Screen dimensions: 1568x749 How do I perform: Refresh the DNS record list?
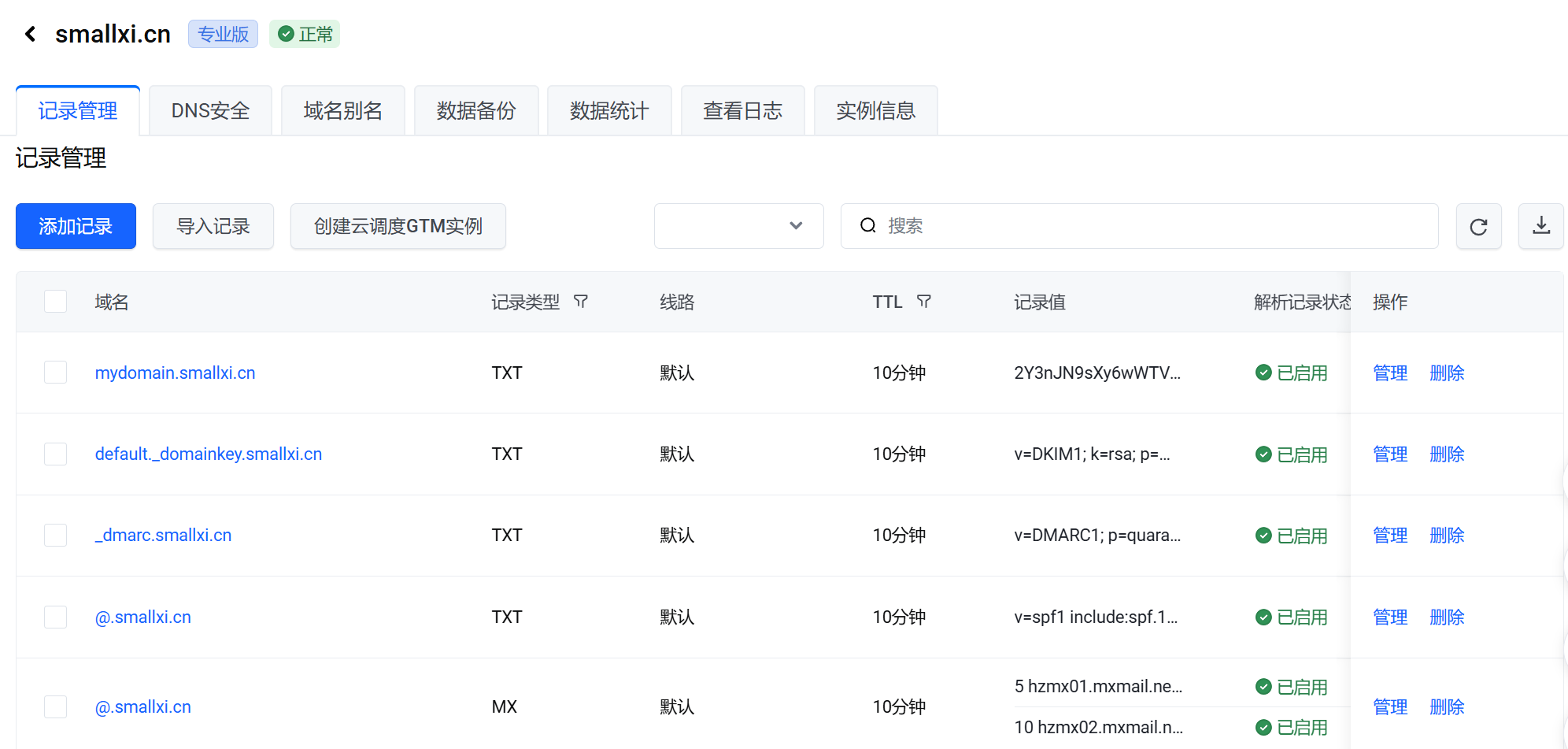coord(1478,226)
